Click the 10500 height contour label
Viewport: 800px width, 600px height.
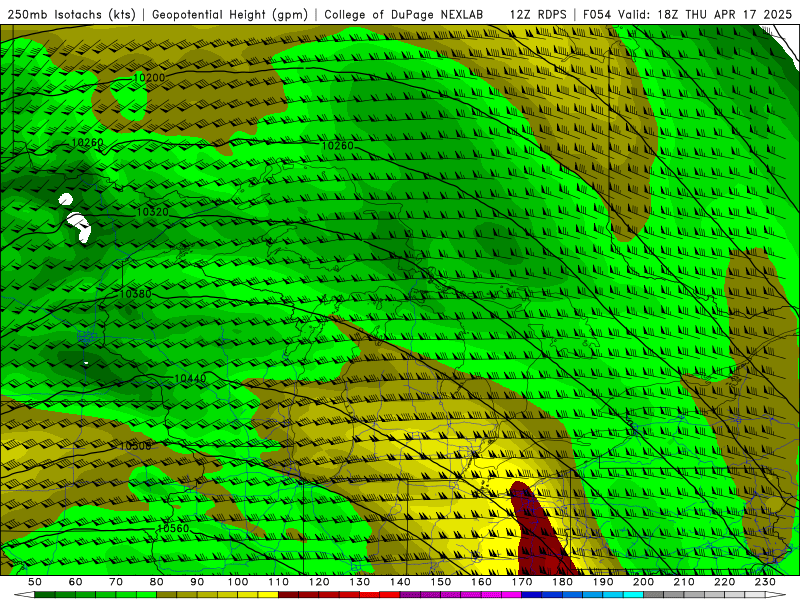(x=135, y=446)
